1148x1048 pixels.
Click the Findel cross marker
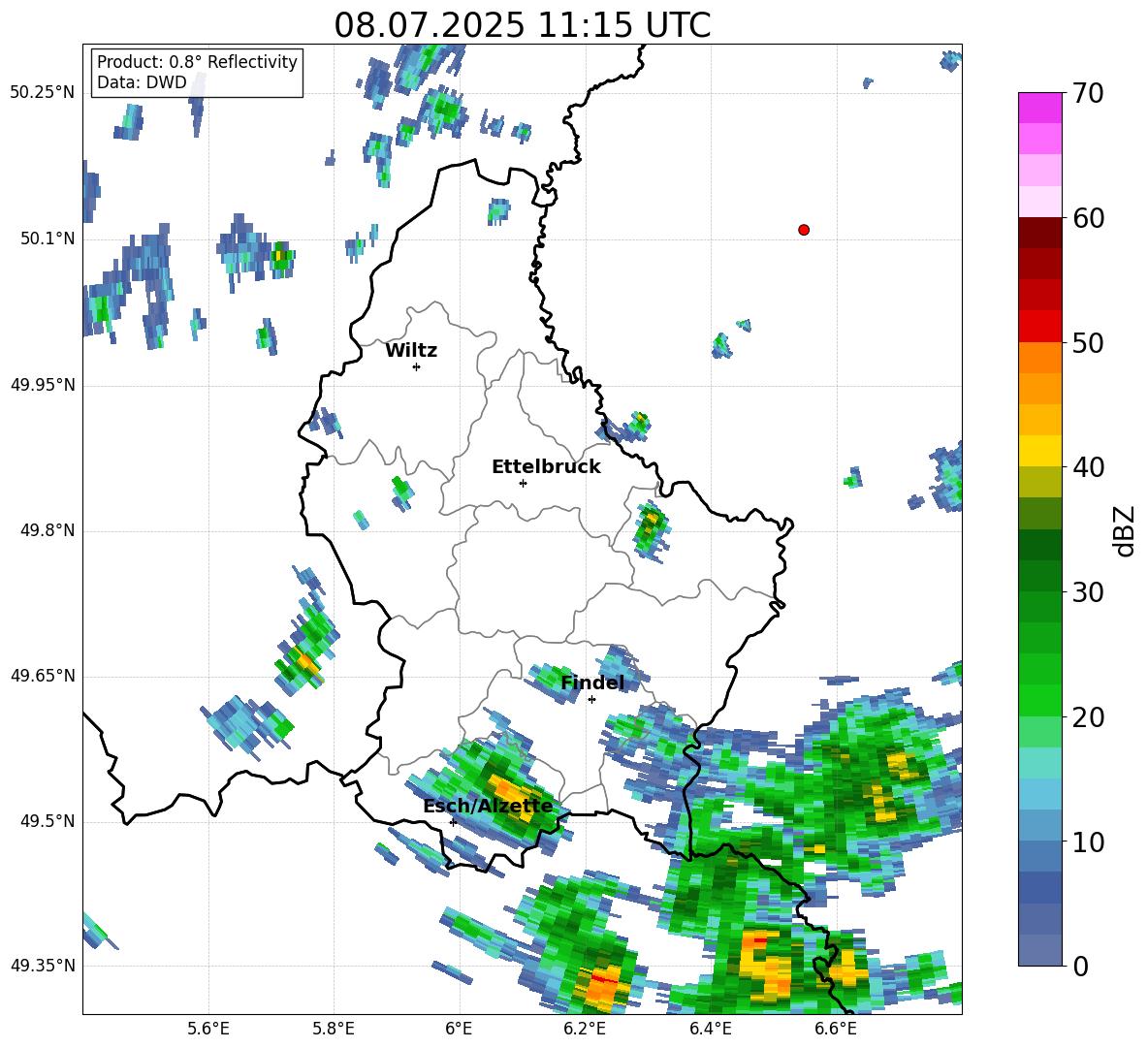pos(591,700)
